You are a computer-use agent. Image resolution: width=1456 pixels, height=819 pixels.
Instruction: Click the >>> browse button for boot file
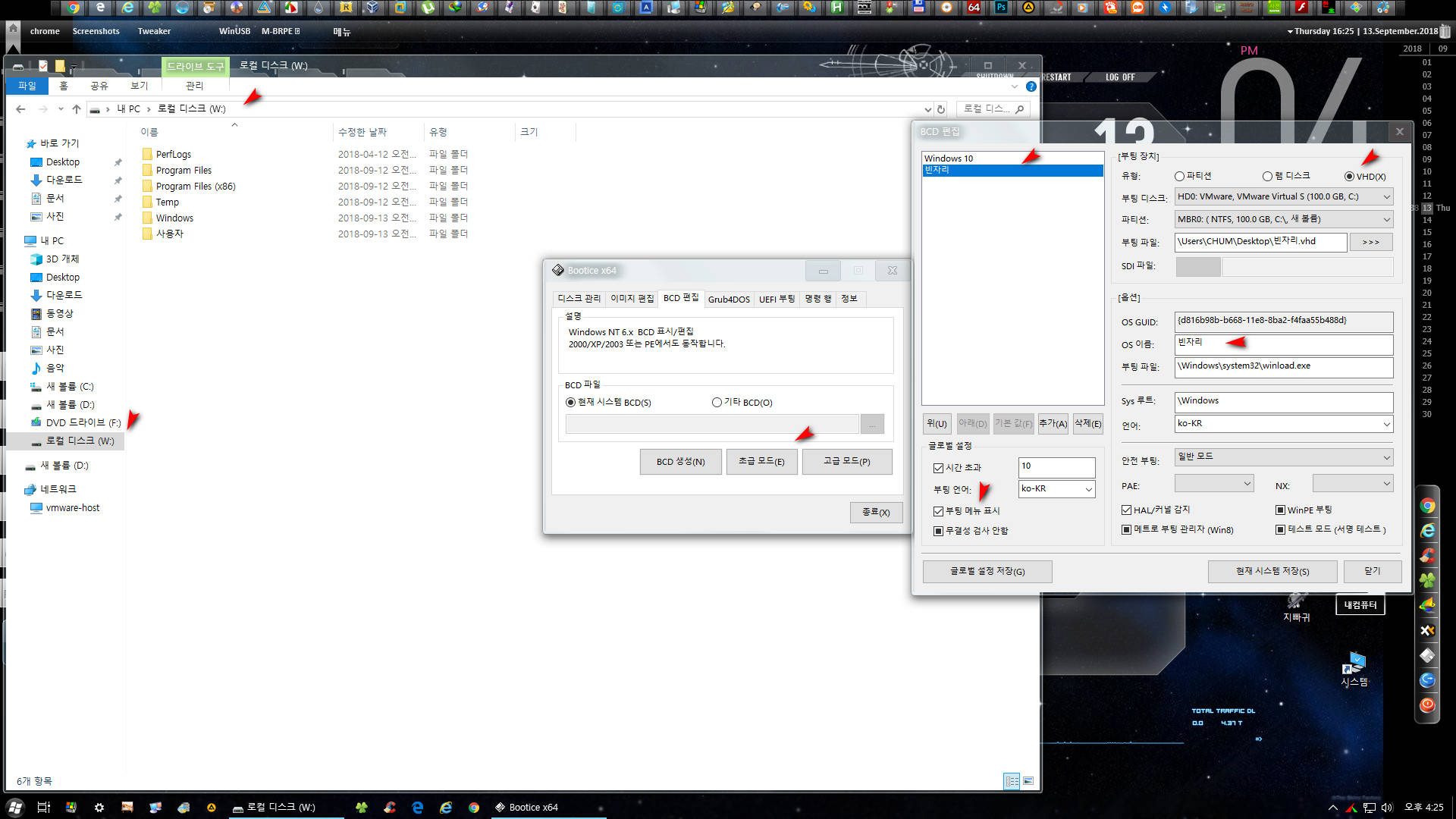pyautogui.click(x=1371, y=242)
